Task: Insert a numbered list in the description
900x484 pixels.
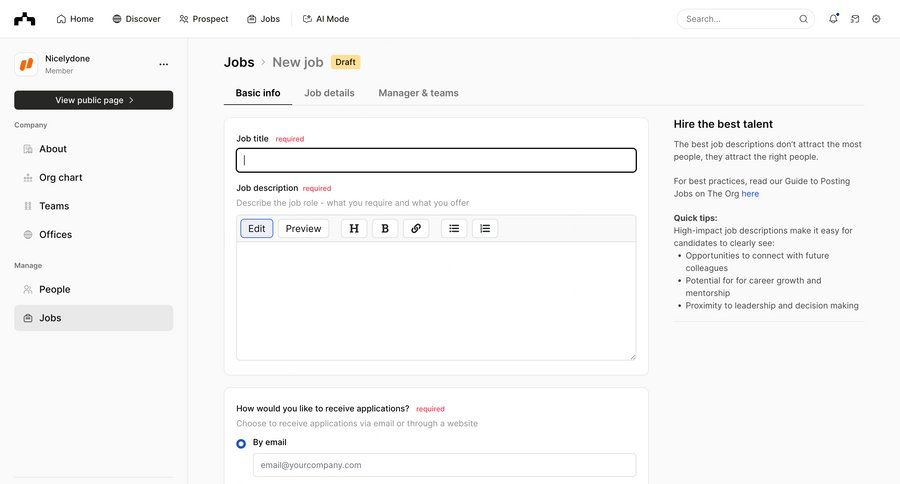Action: (x=485, y=229)
